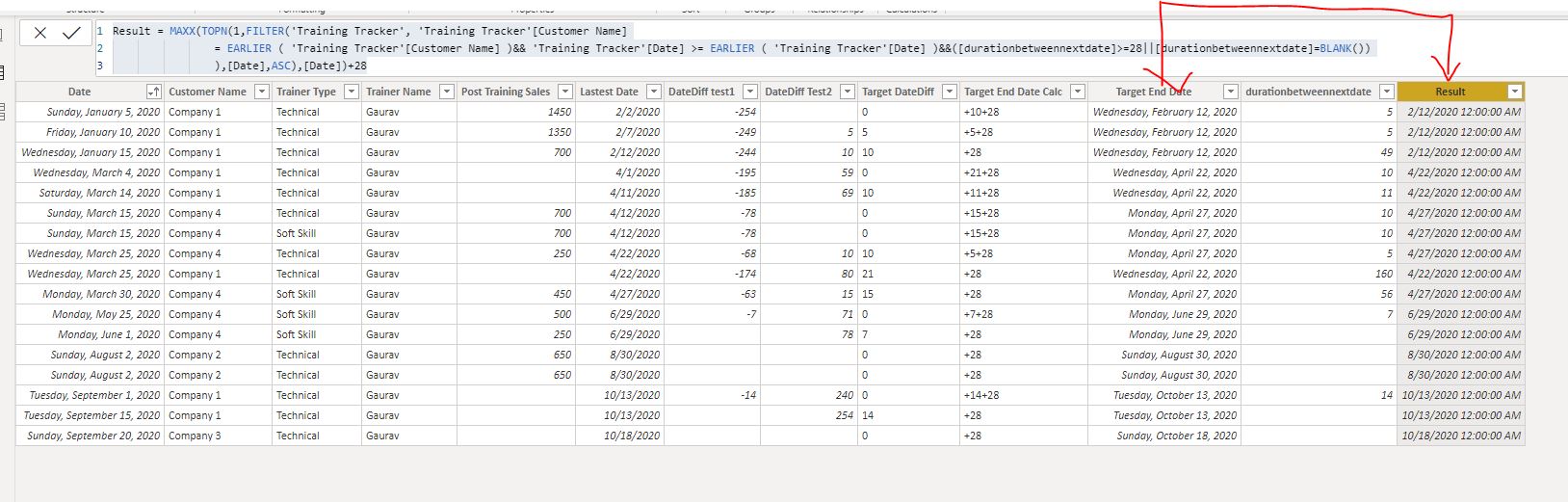
Task: Click the Sunday, October 18, 2020 target cell
Action: point(1164,436)
